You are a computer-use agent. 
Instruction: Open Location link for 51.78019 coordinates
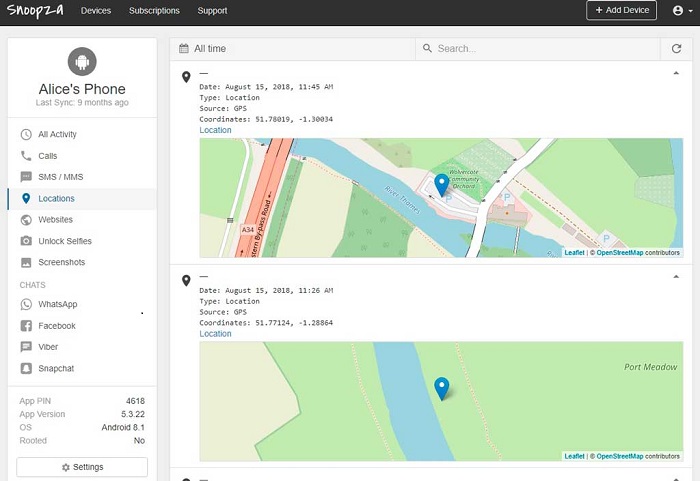215,130
